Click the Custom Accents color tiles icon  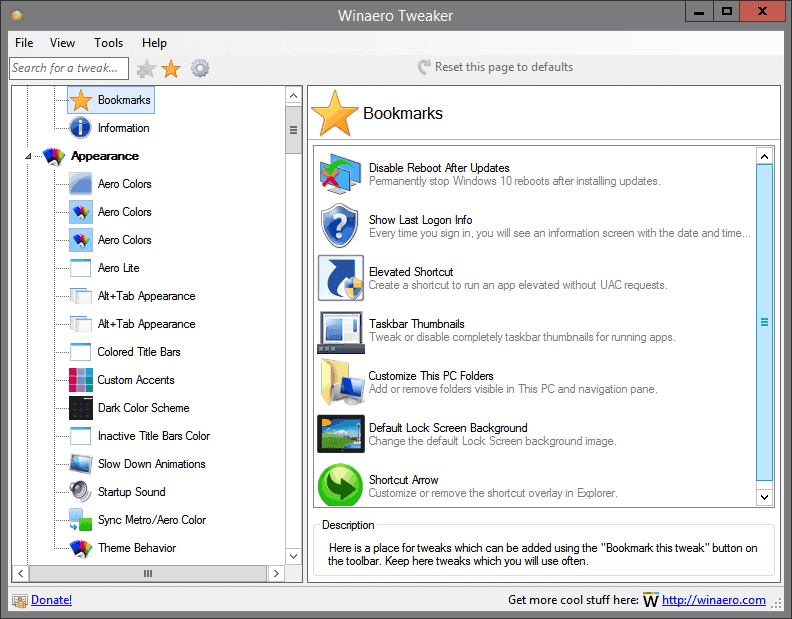pos(81,380)
